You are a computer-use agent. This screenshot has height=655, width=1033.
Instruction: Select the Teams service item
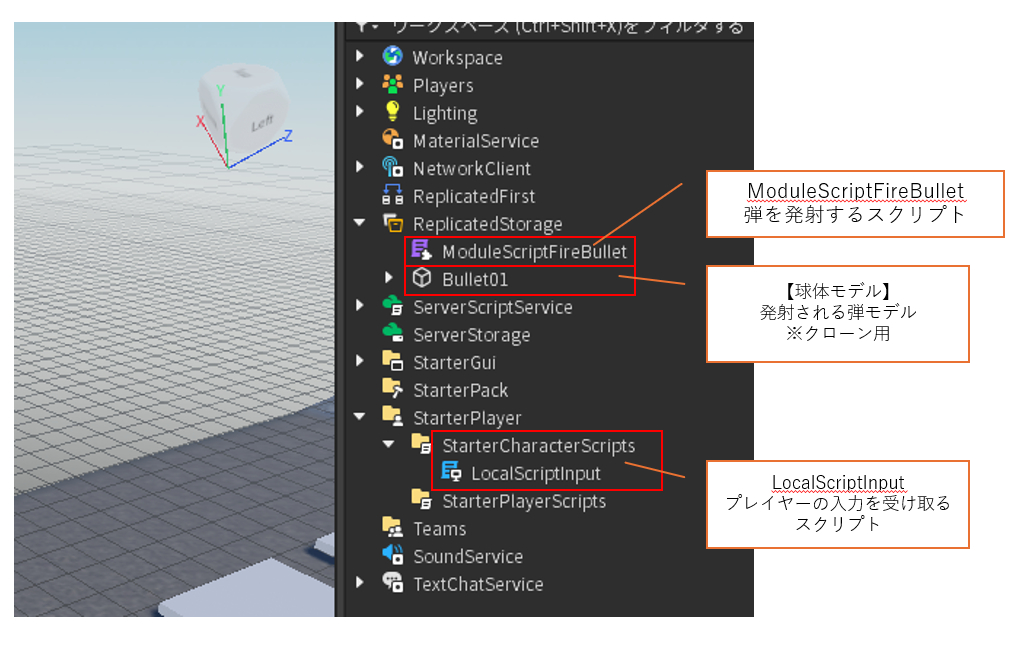click(x=439, y=528)
